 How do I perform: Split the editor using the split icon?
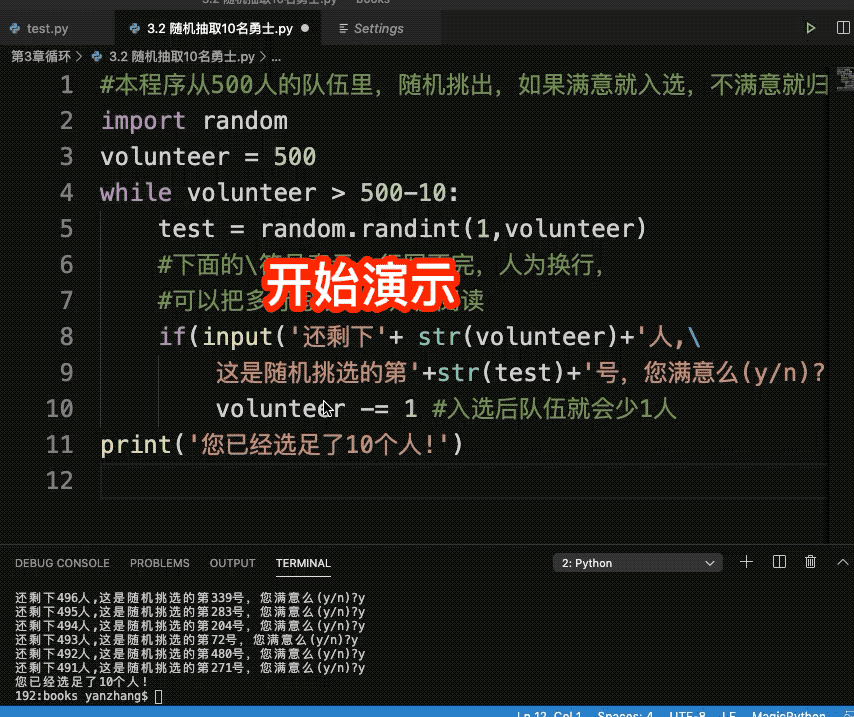(x=843, y=27)
